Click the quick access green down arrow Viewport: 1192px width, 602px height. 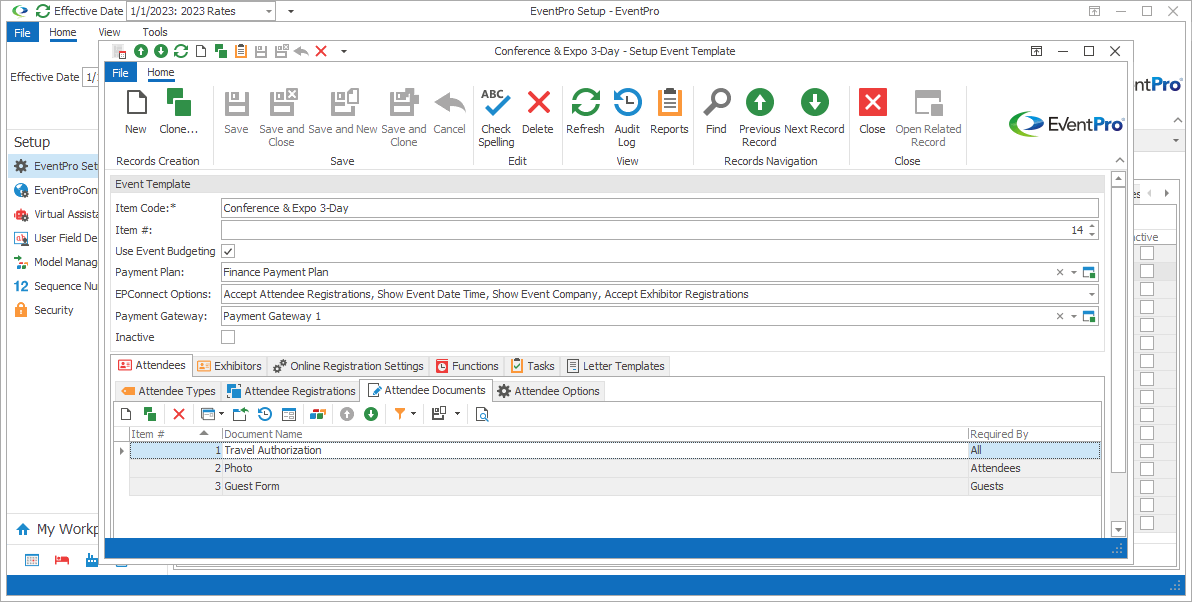click(160, 51)
